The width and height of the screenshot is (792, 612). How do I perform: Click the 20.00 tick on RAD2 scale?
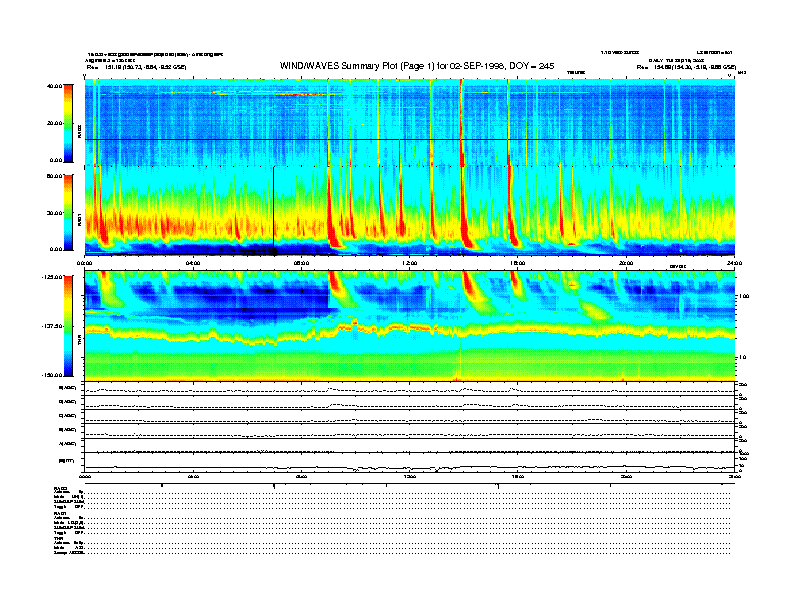54,123
